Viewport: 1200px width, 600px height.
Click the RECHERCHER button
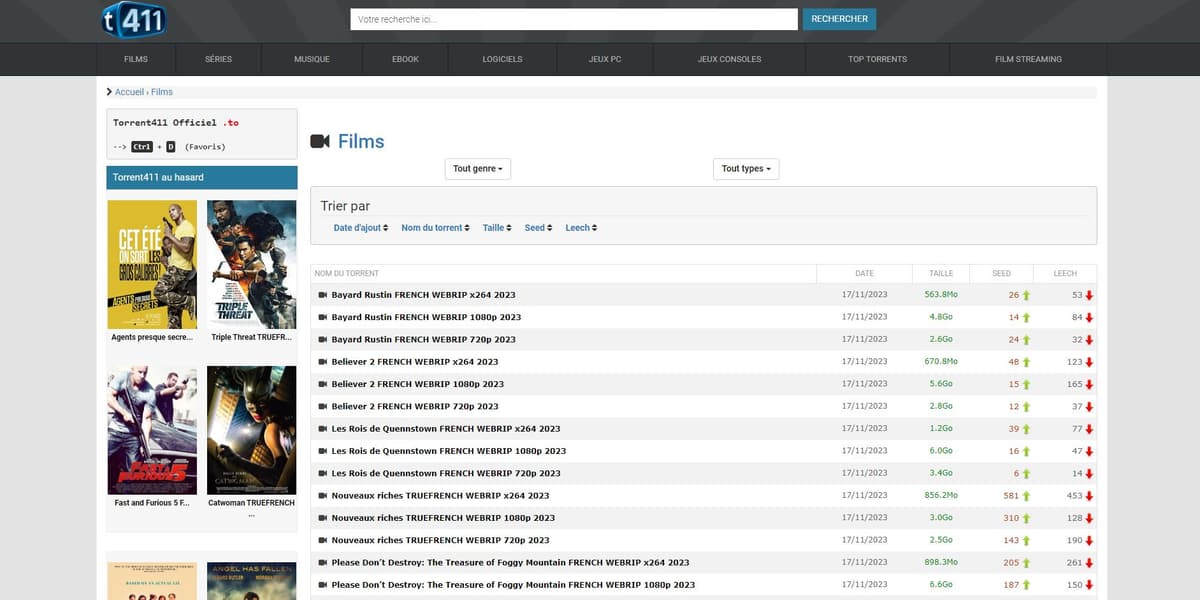coord(839,19)
